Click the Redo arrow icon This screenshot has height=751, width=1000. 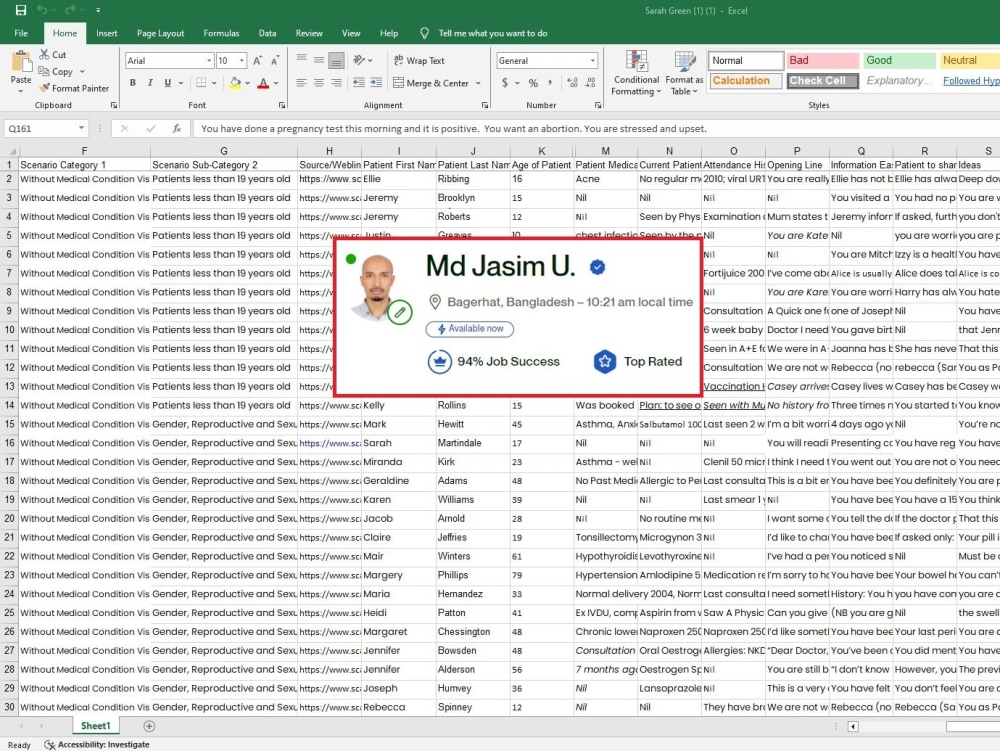click(x=70, y=10)
